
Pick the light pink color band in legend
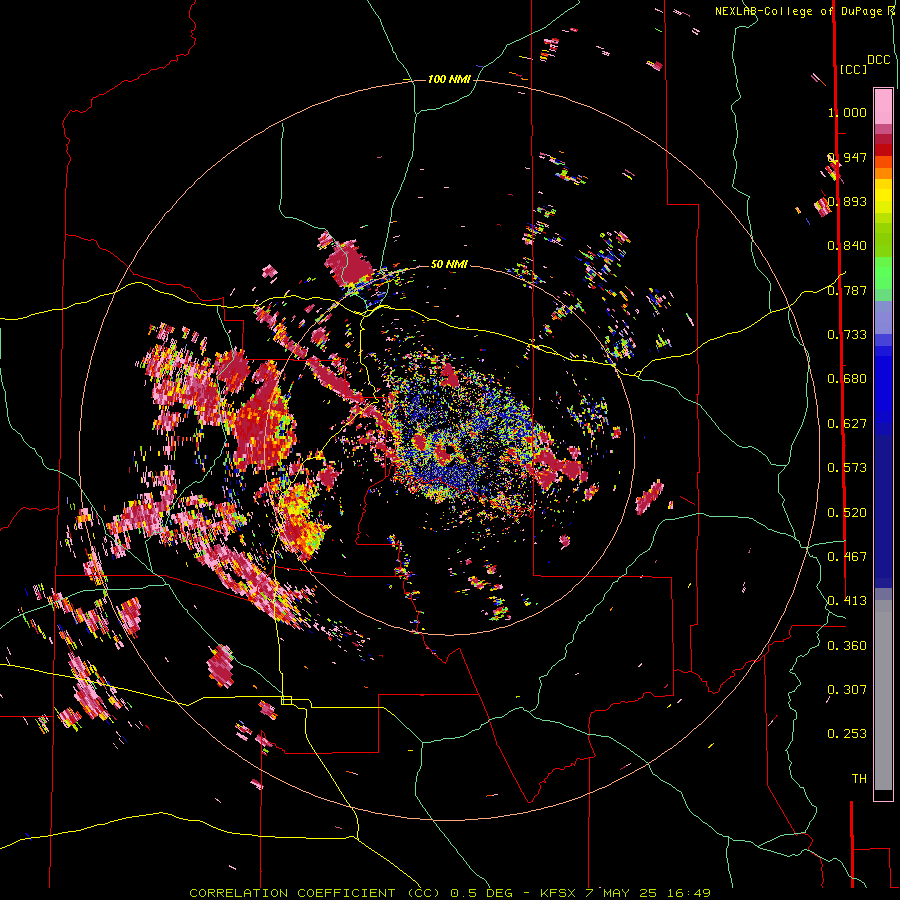click(883, 107)
